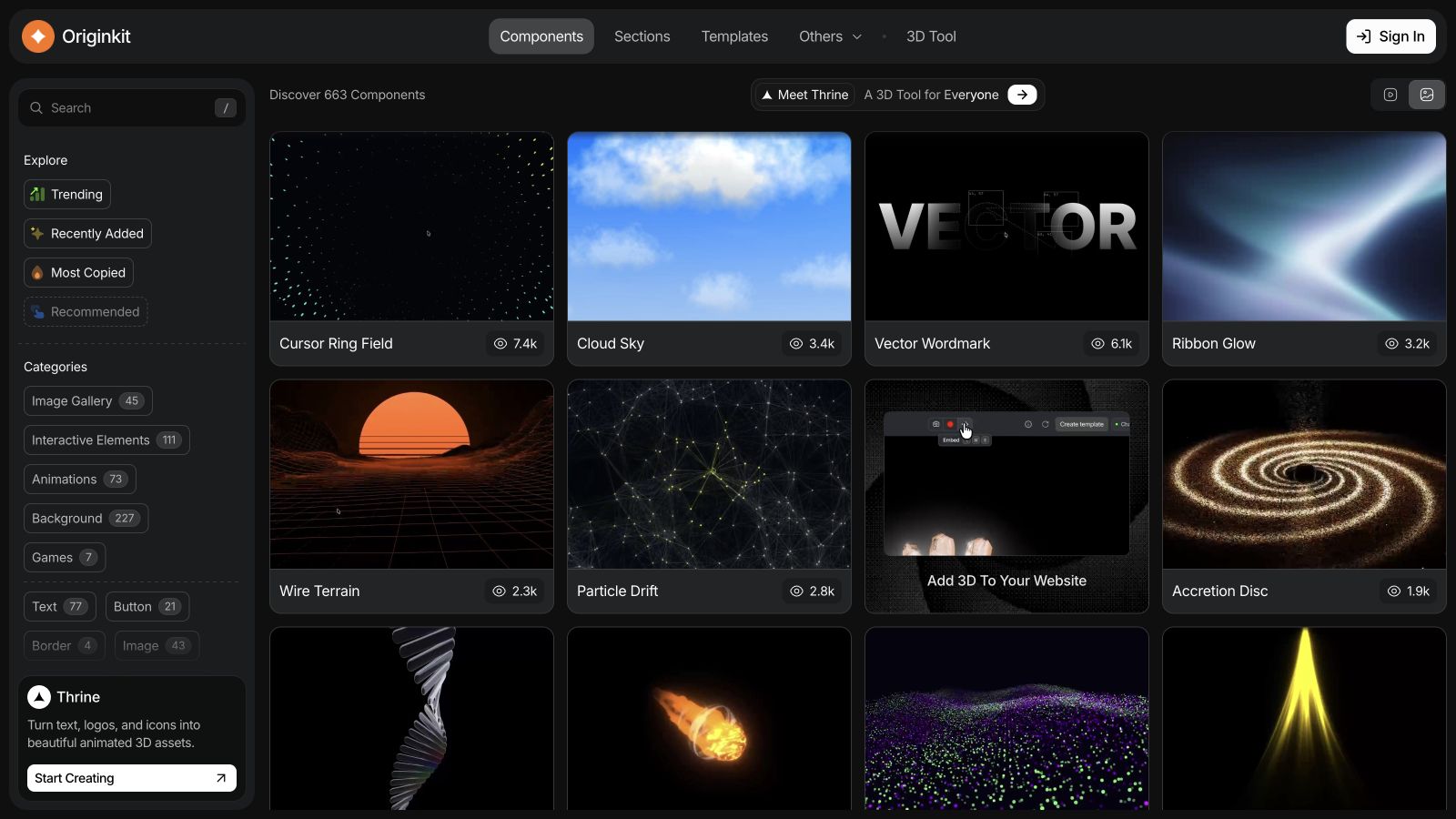Viewport: 1456px width, 819px height.
Task: Click the eye views icon on Cursor Ring Field
Action: [x=500, y=343]
